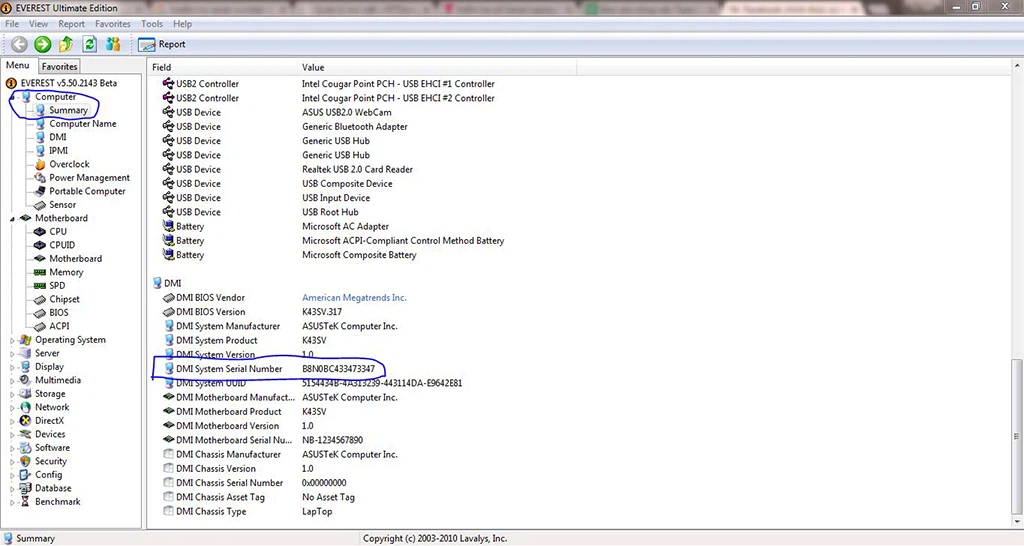The height and width of the screenshot is (546, 1024).
Task: Switch to the Favorites tab
Action: tap(59, 66)
